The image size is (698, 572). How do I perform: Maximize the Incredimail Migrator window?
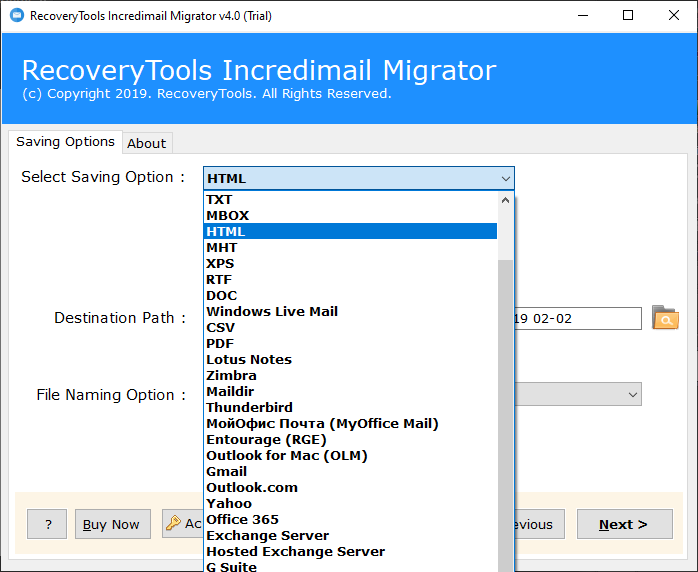pyautogui.click(x=628, y=16)
